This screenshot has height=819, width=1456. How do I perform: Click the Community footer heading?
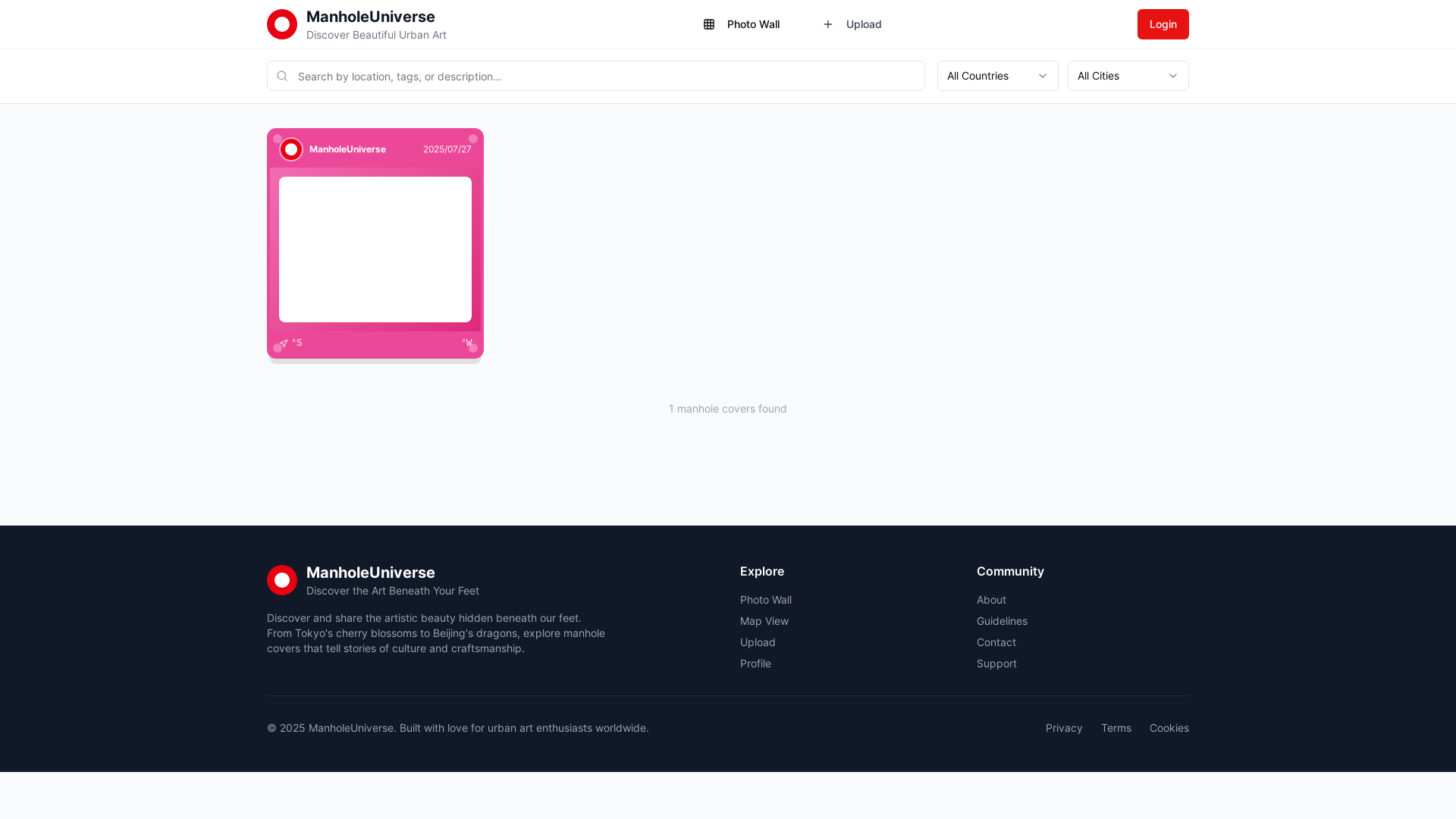tap(1010, 571)
